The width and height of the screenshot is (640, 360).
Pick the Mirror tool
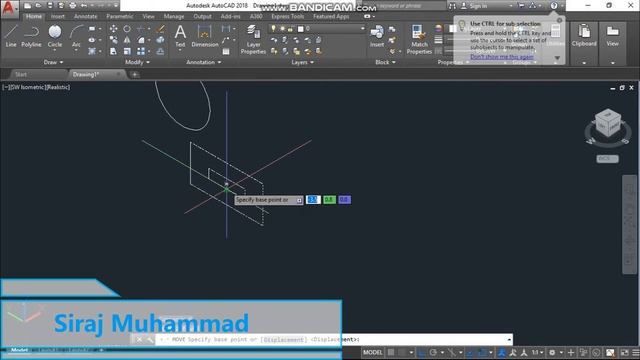(127, 40)
